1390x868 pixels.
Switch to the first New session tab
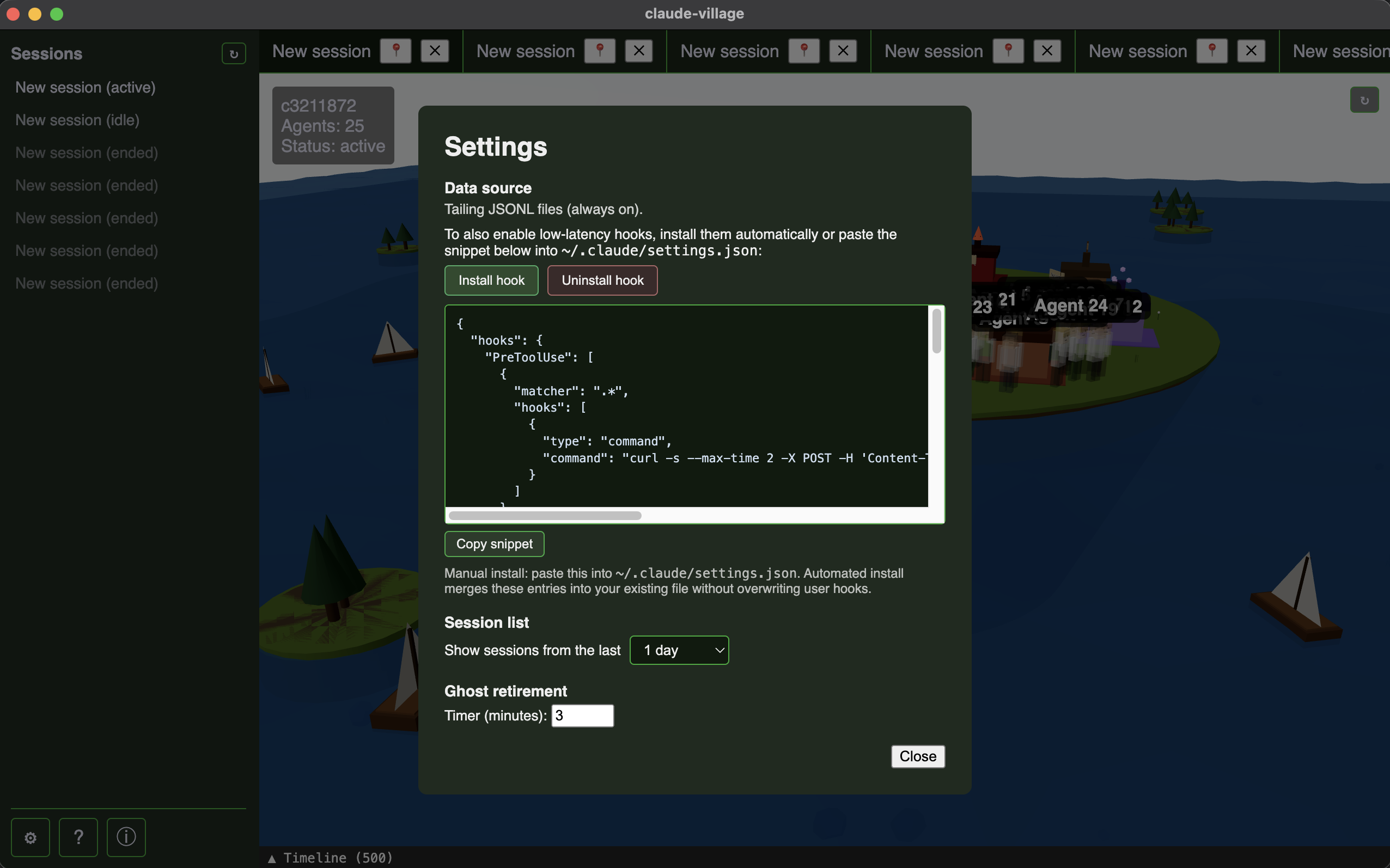(321, 51)
